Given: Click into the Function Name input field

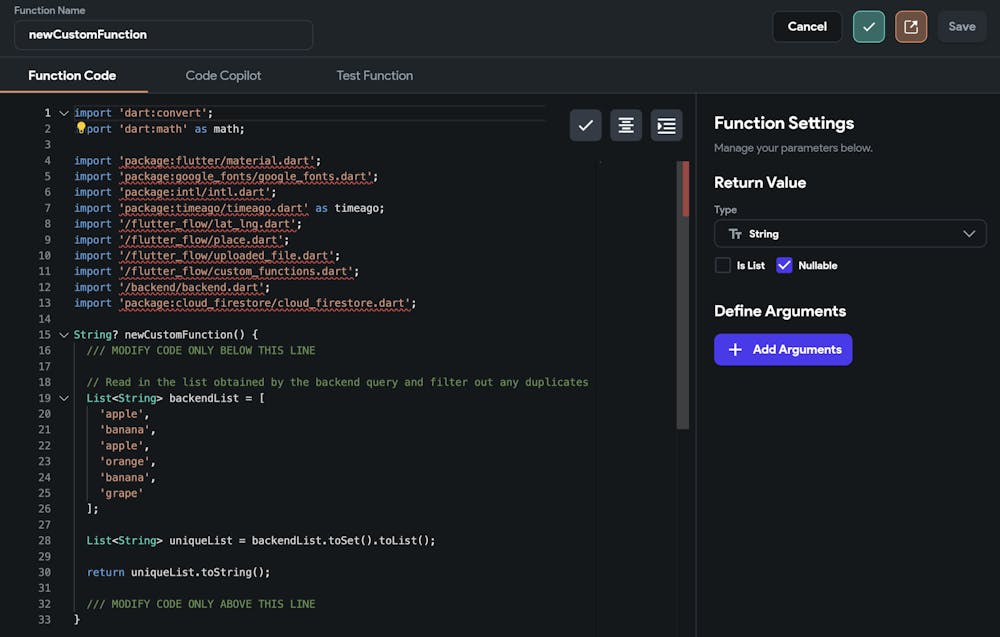Looking at the screenshot, I should click(163, 35).
